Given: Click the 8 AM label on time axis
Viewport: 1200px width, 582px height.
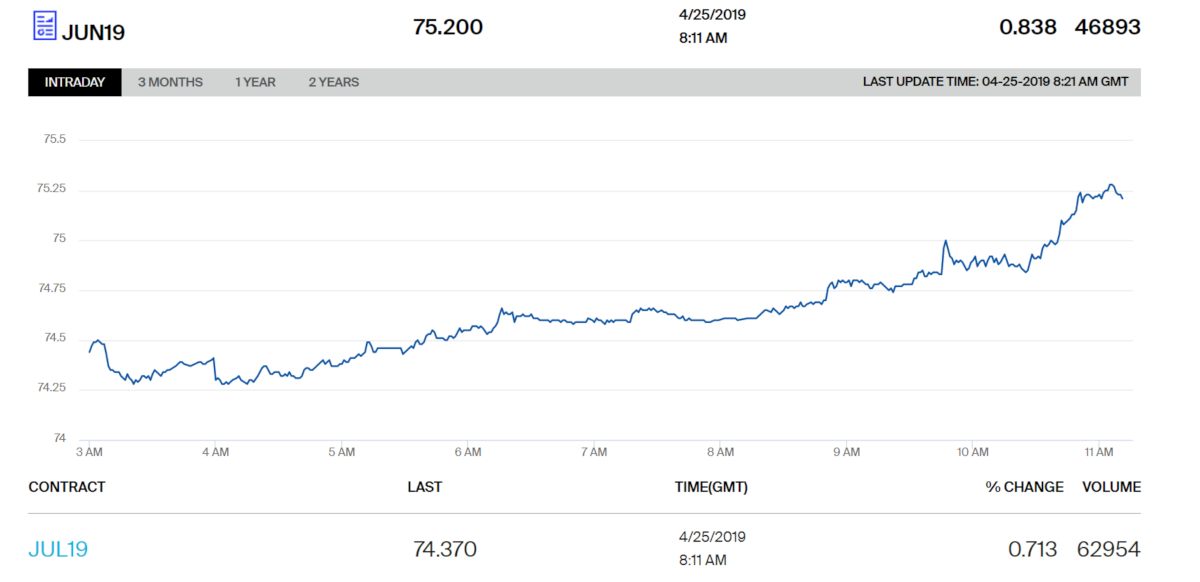Looking at the screenshot, I should click(x=720, y=453).
